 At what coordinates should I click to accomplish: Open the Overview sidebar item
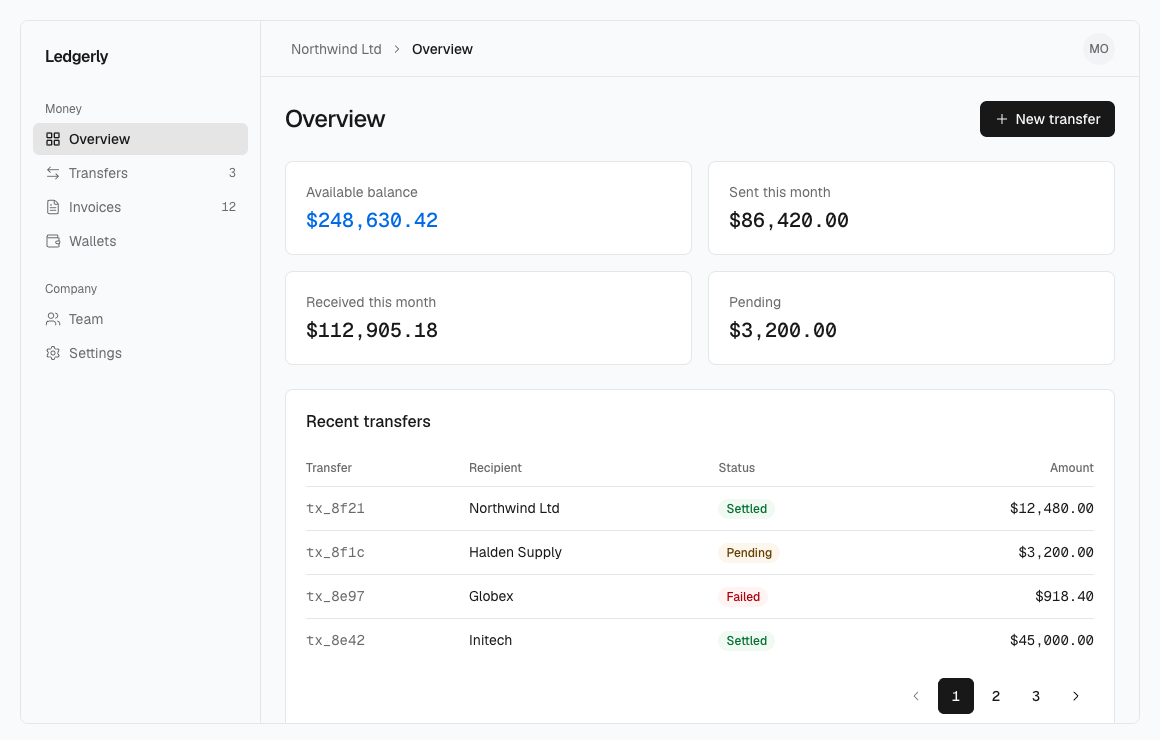(141, 139)
